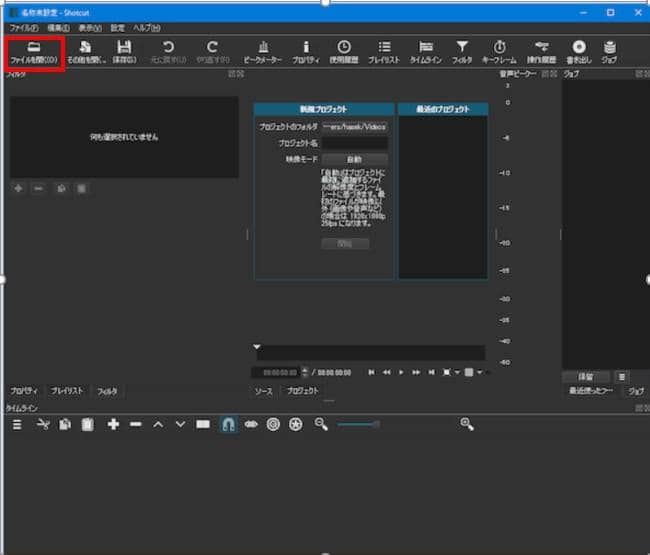The height and width of the screenshot is (555, 650).
Task: Open the Help menu
Action: click(x=147, y=28)
